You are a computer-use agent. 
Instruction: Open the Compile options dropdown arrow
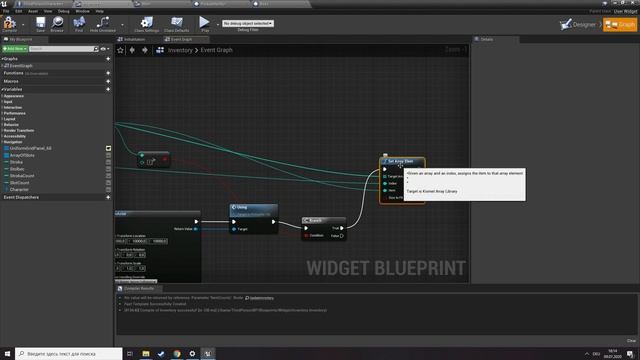23,24
